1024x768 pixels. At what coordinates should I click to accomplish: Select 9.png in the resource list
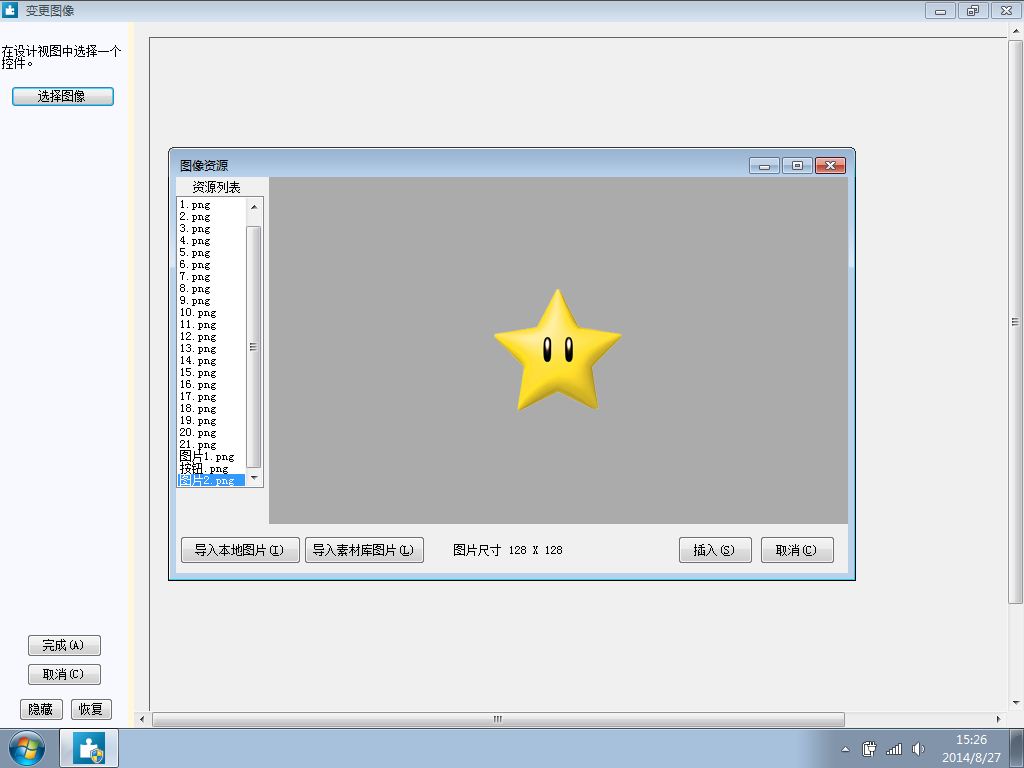click(211, 300)
